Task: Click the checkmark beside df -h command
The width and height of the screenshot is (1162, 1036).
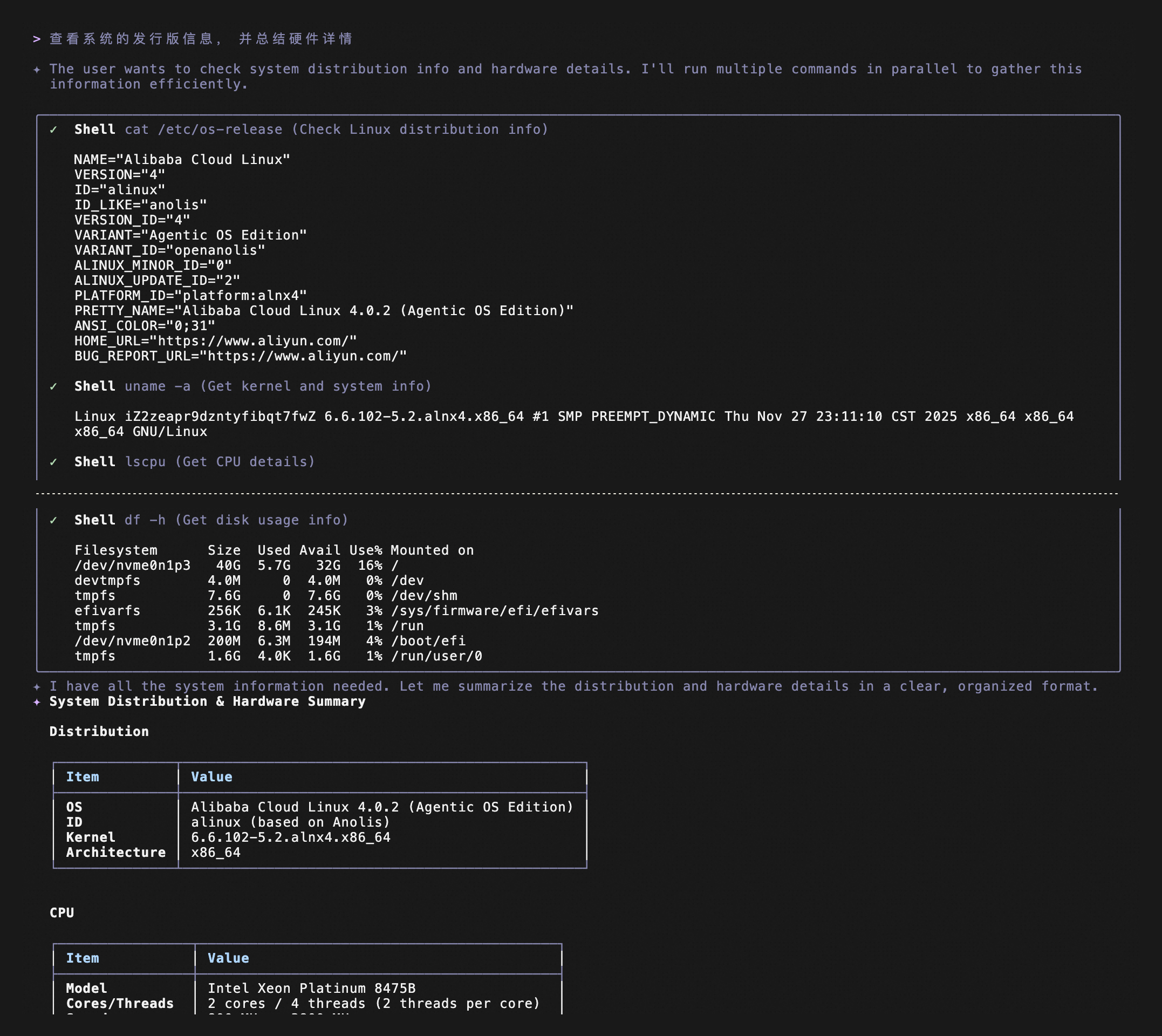Action: [x=53, y=520]
